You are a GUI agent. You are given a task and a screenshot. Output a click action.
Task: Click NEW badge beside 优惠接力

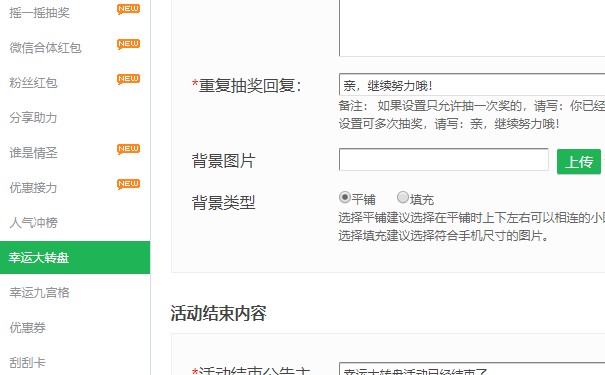128,184
